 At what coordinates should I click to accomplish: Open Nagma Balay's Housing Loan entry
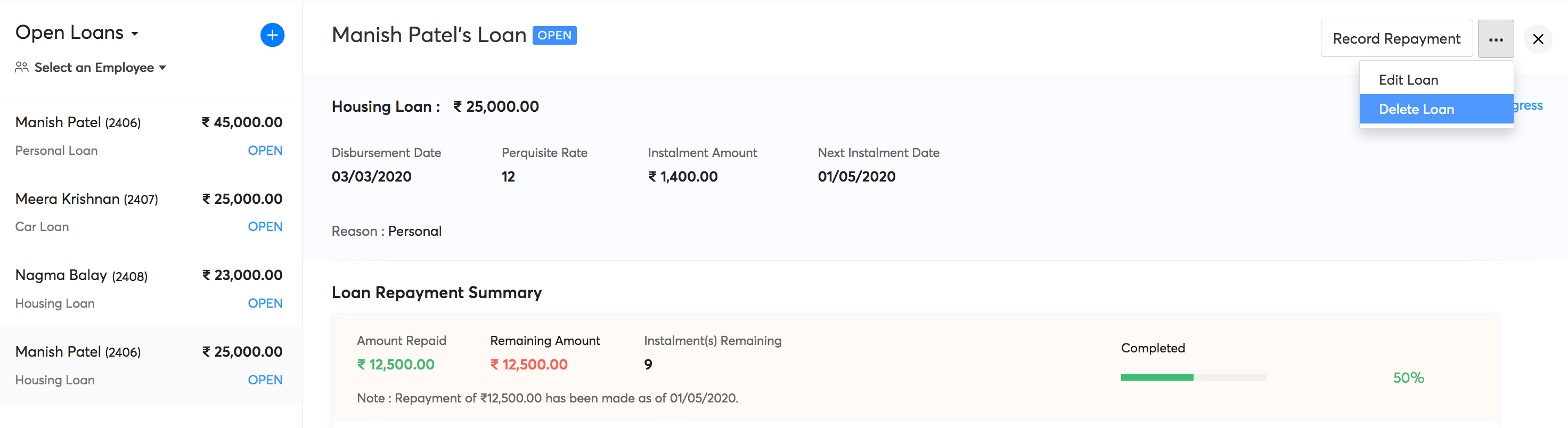coord(149,289)
